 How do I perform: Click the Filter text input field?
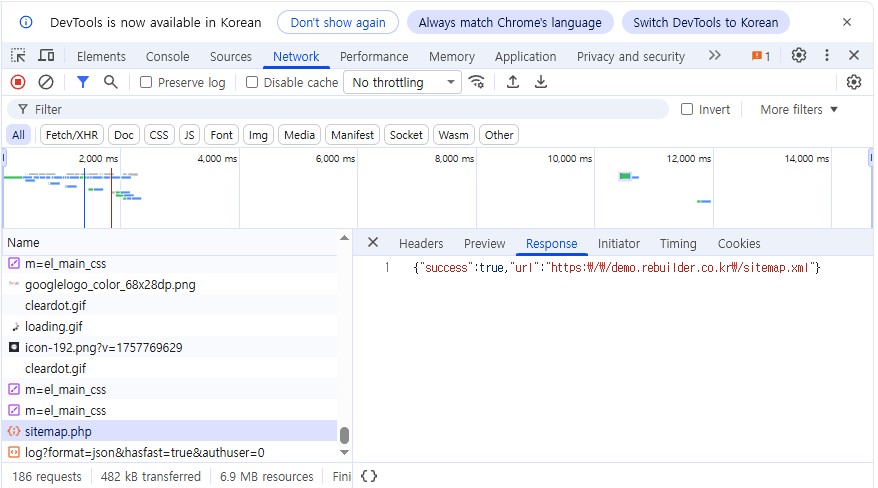click(x=340, y=109)
